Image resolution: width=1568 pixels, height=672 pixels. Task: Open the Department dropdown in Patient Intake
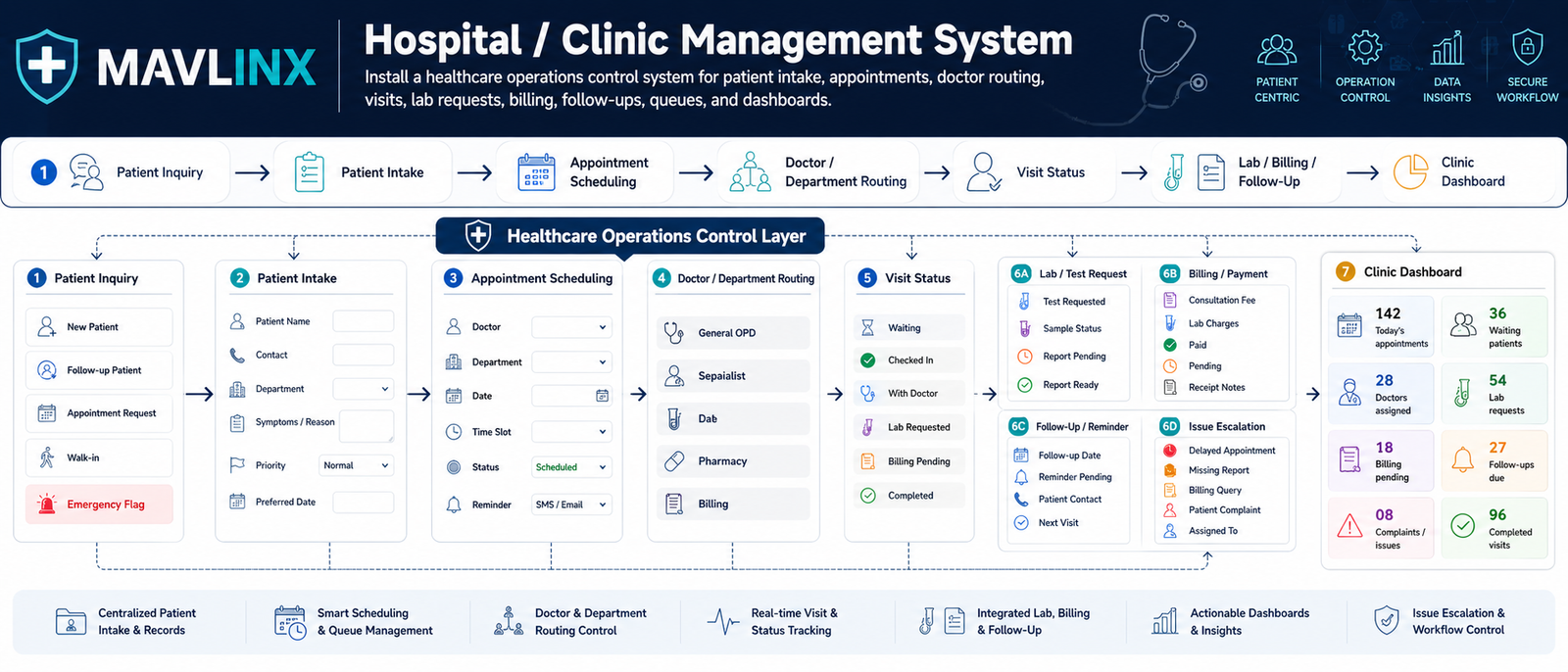364,389
